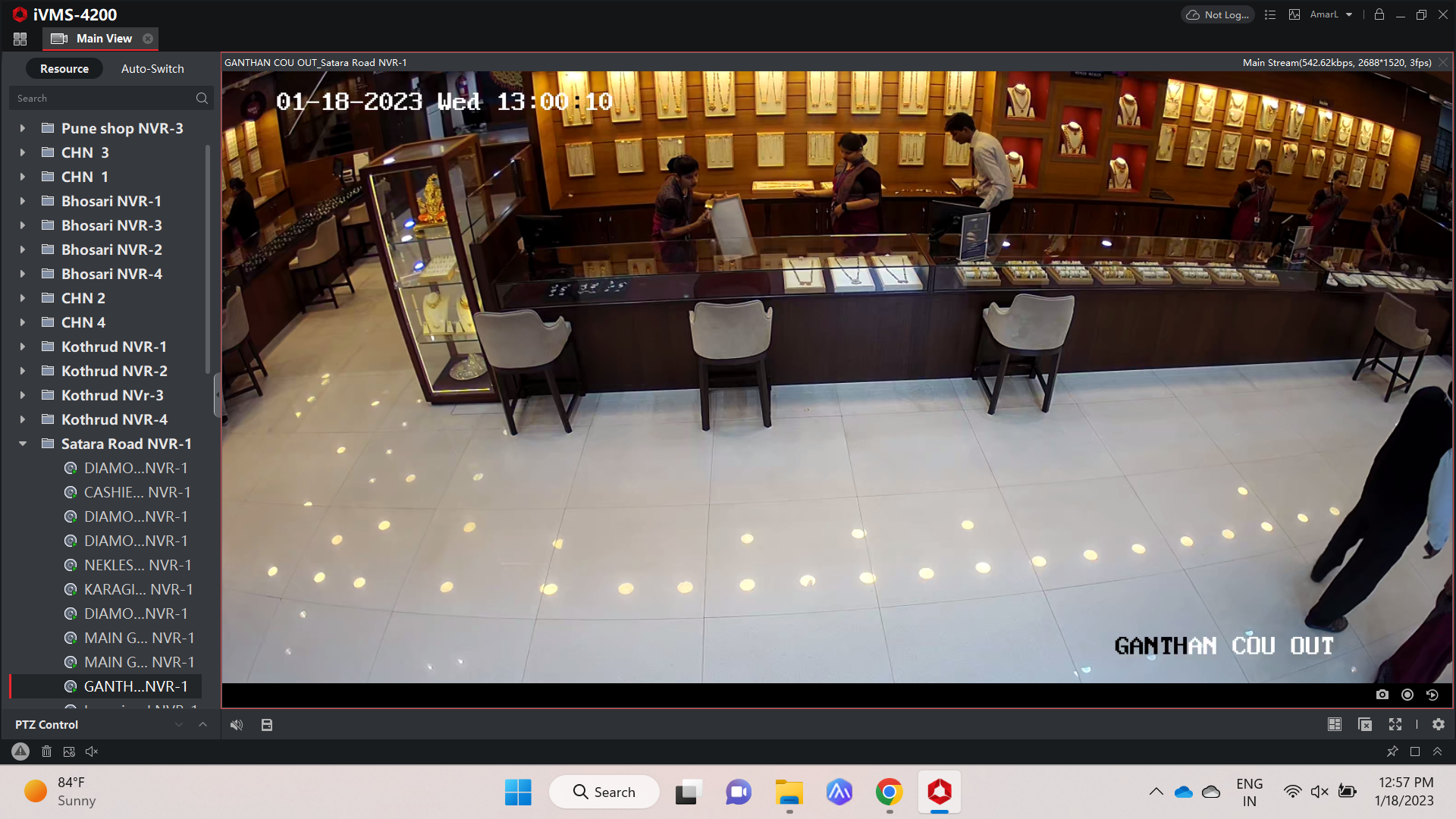Expand the CHN 2 group
1456x819 pixels.
tap(23, 298)
